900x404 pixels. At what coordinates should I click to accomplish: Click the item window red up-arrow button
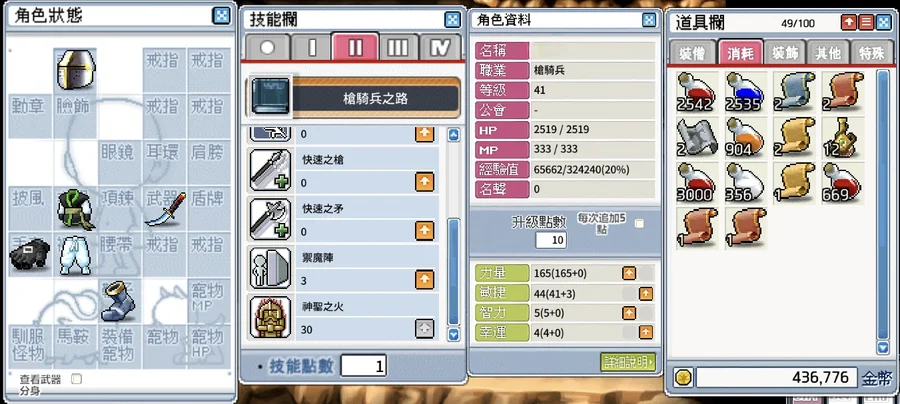848,22
